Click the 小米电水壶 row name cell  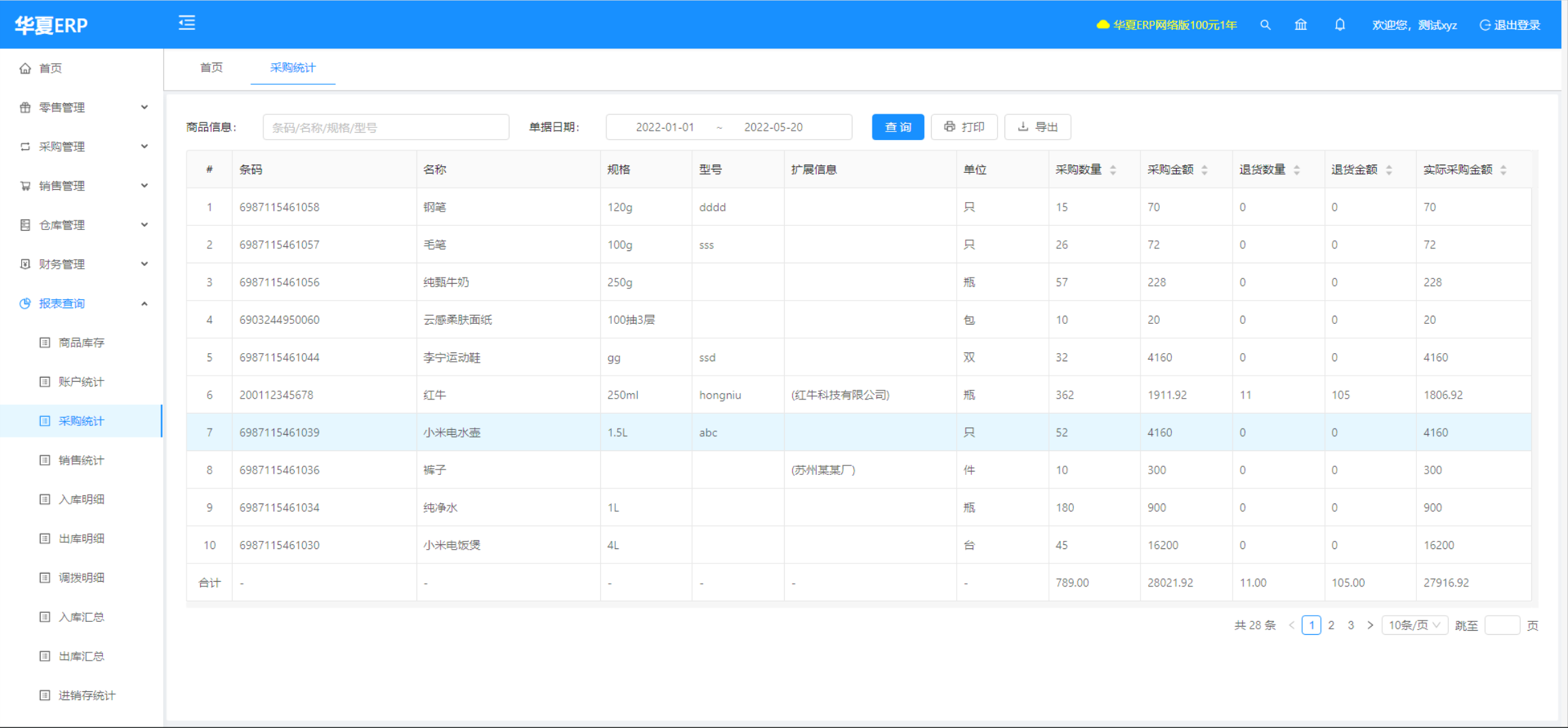tap(508, 432)
